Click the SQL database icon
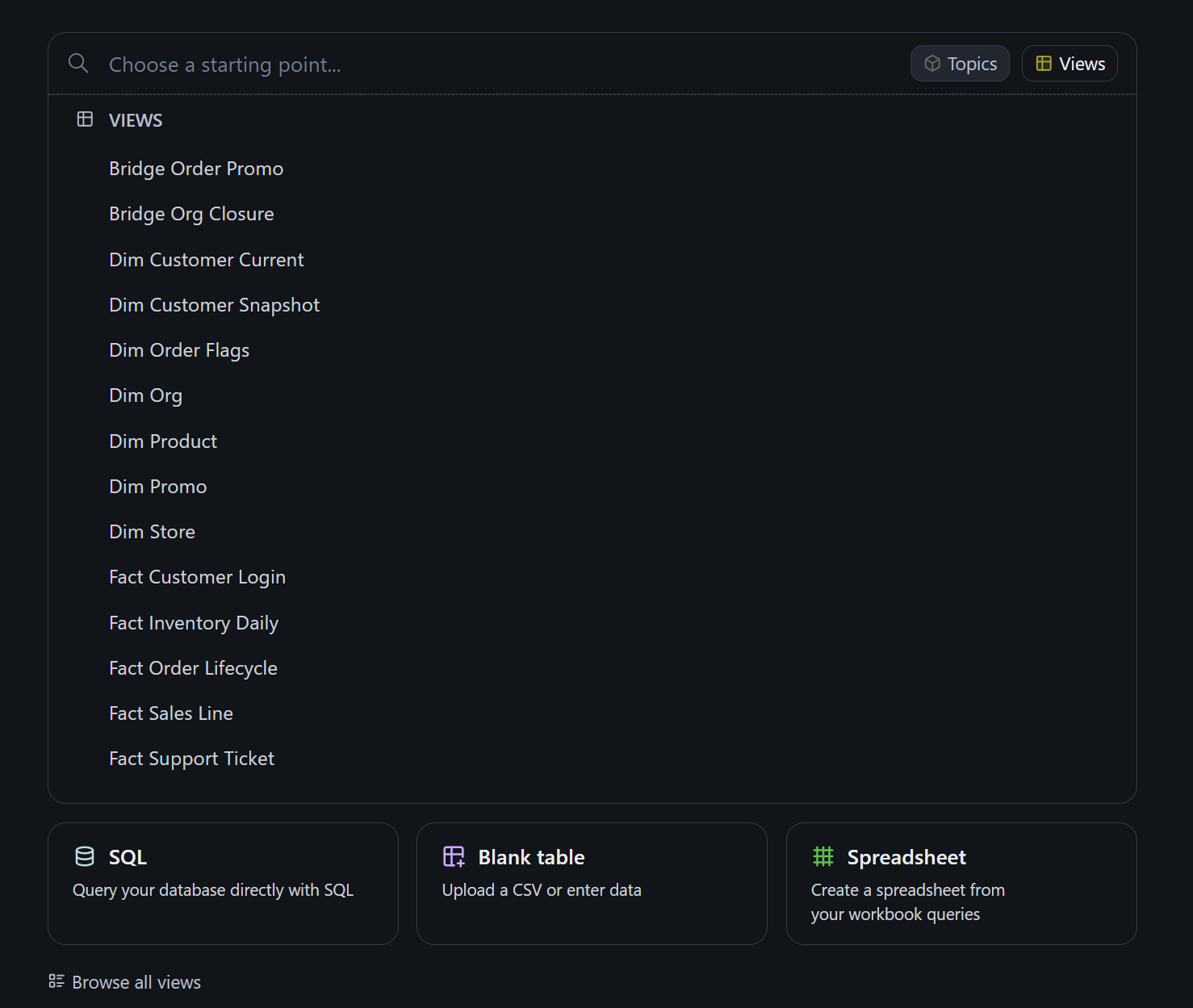Screen dimensions: 1193x1008 tap(85, 856)
